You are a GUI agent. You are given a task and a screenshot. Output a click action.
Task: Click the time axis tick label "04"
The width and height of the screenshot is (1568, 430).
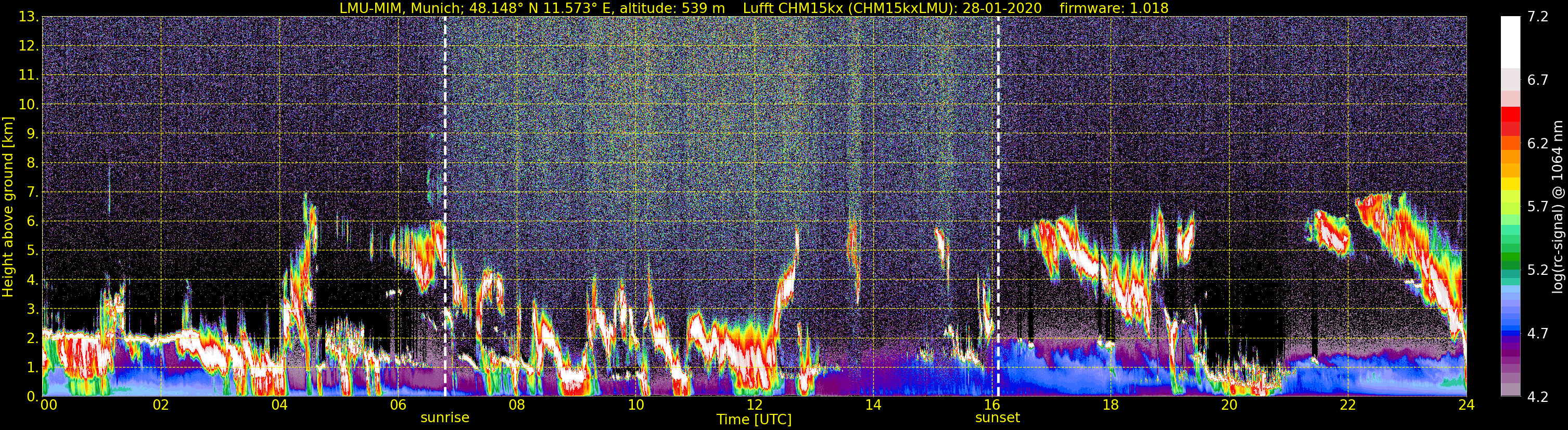[x=279, y=406]
